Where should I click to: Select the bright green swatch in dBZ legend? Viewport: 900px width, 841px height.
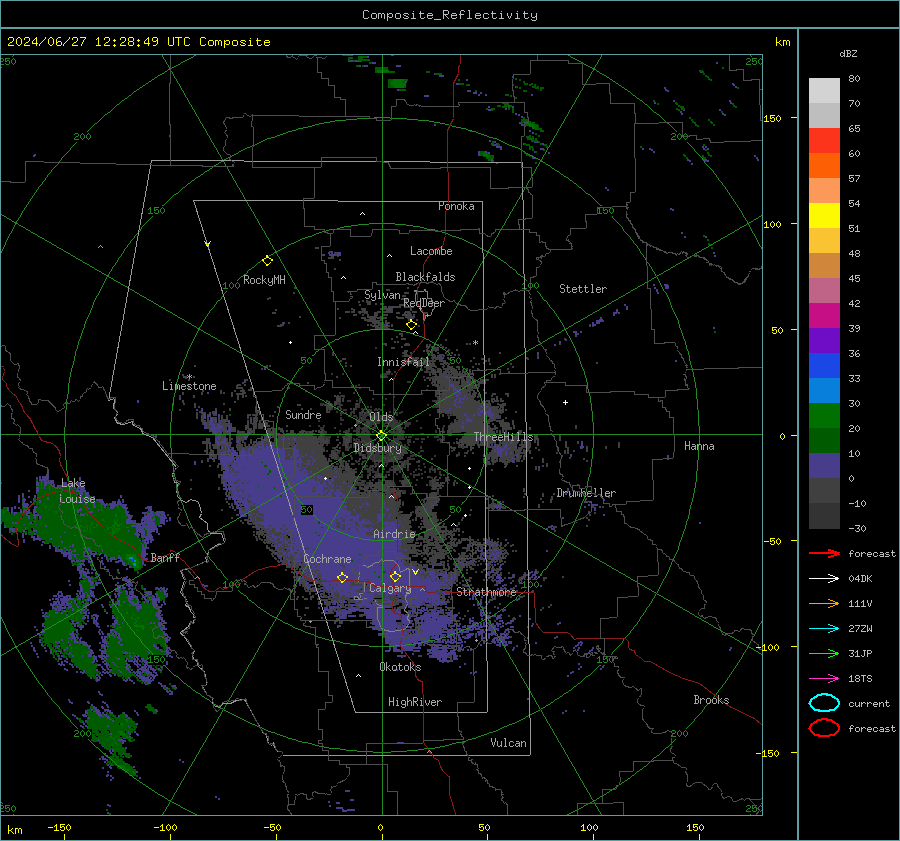tap(824, 415)
